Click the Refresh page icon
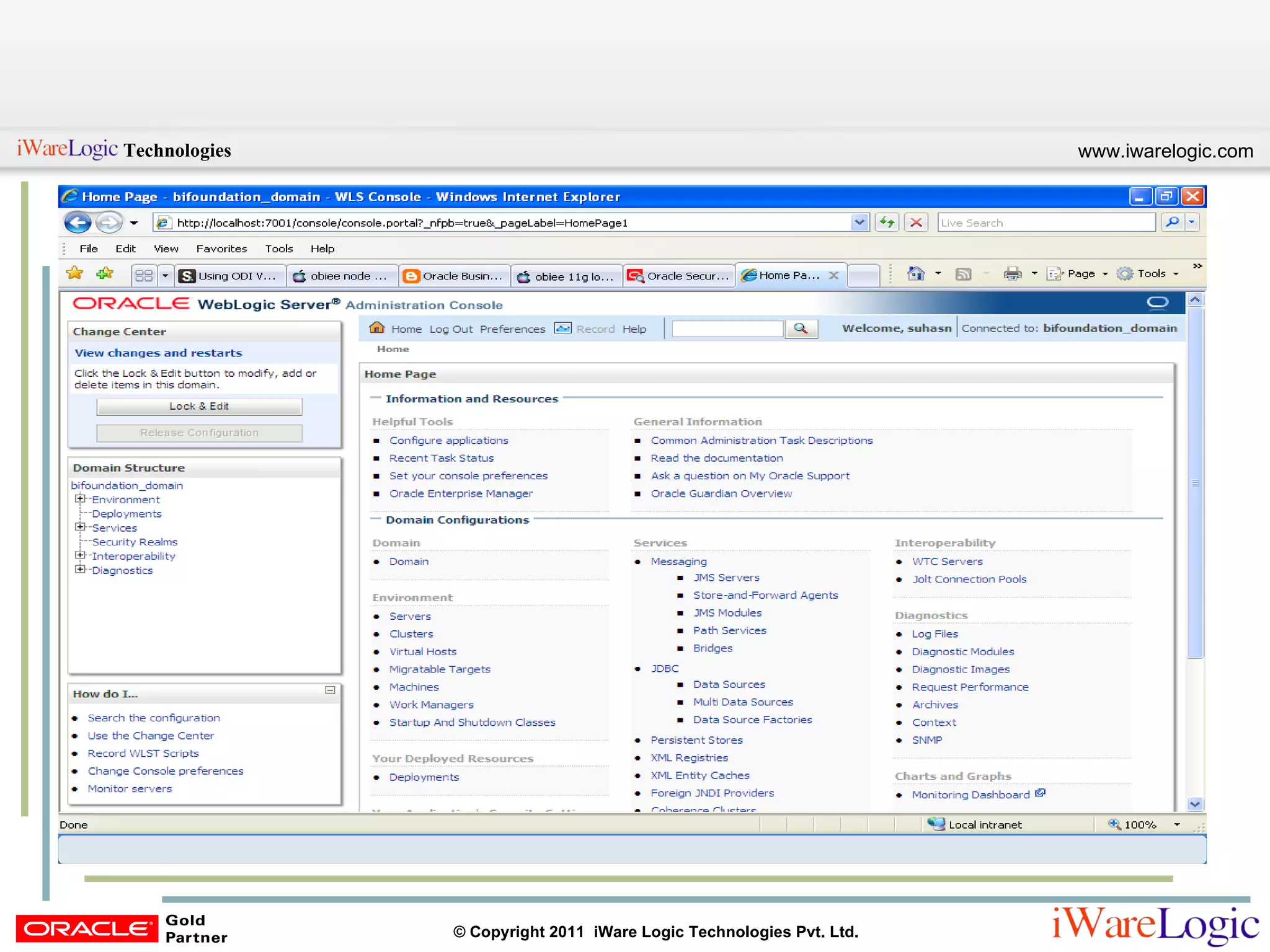Viewport: 1270px width, 952px height. tap(887, 223)
